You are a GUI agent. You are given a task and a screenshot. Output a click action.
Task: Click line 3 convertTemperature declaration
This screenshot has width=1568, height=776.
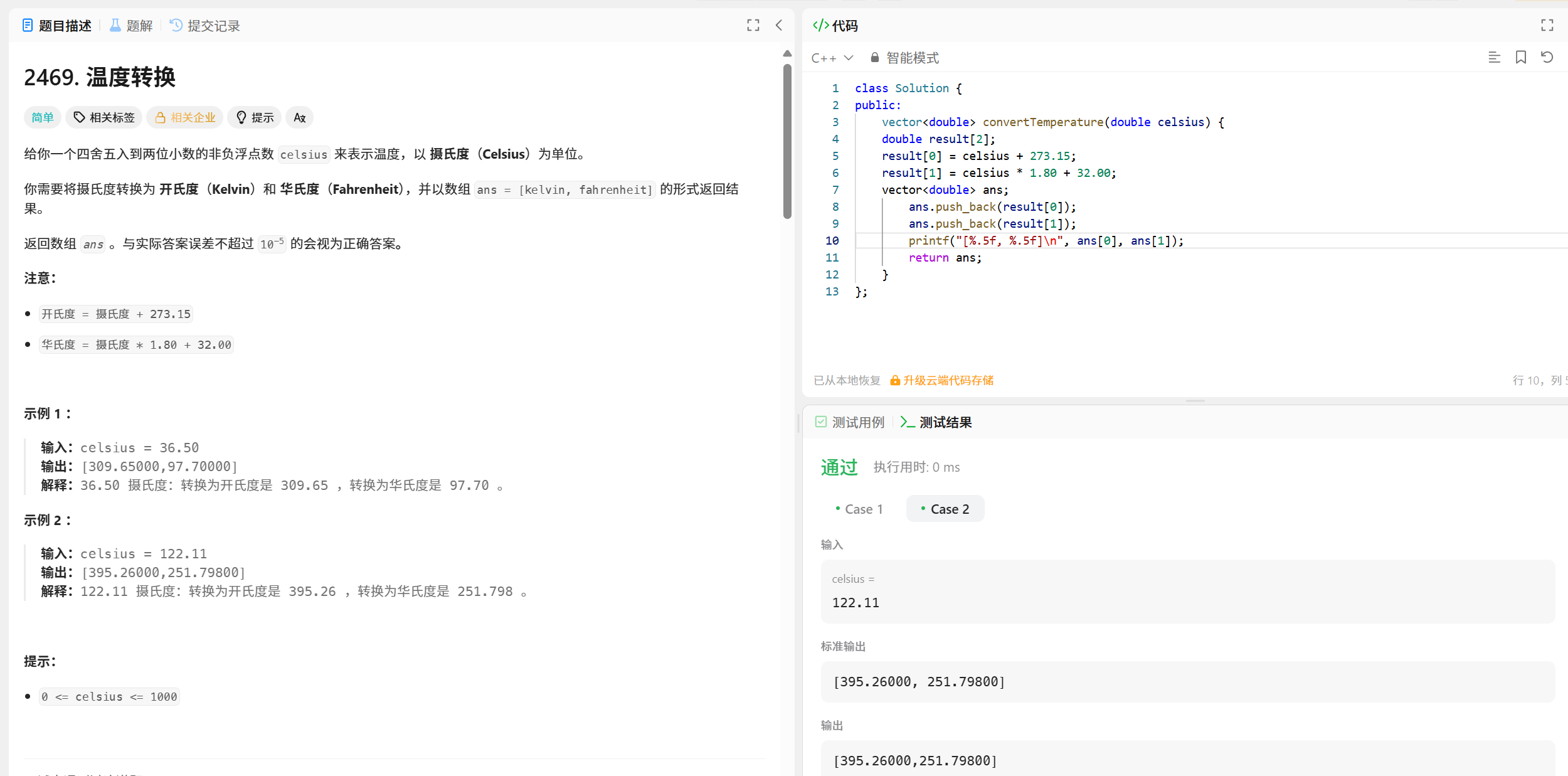coord(1053,122)
